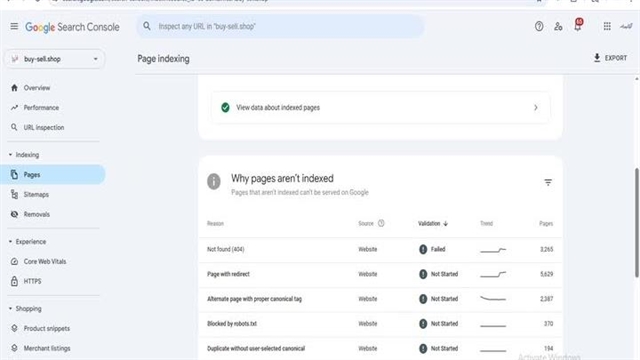Collapse the Experience section
Screen dimensions: 640x360
[x=27, y=242]
